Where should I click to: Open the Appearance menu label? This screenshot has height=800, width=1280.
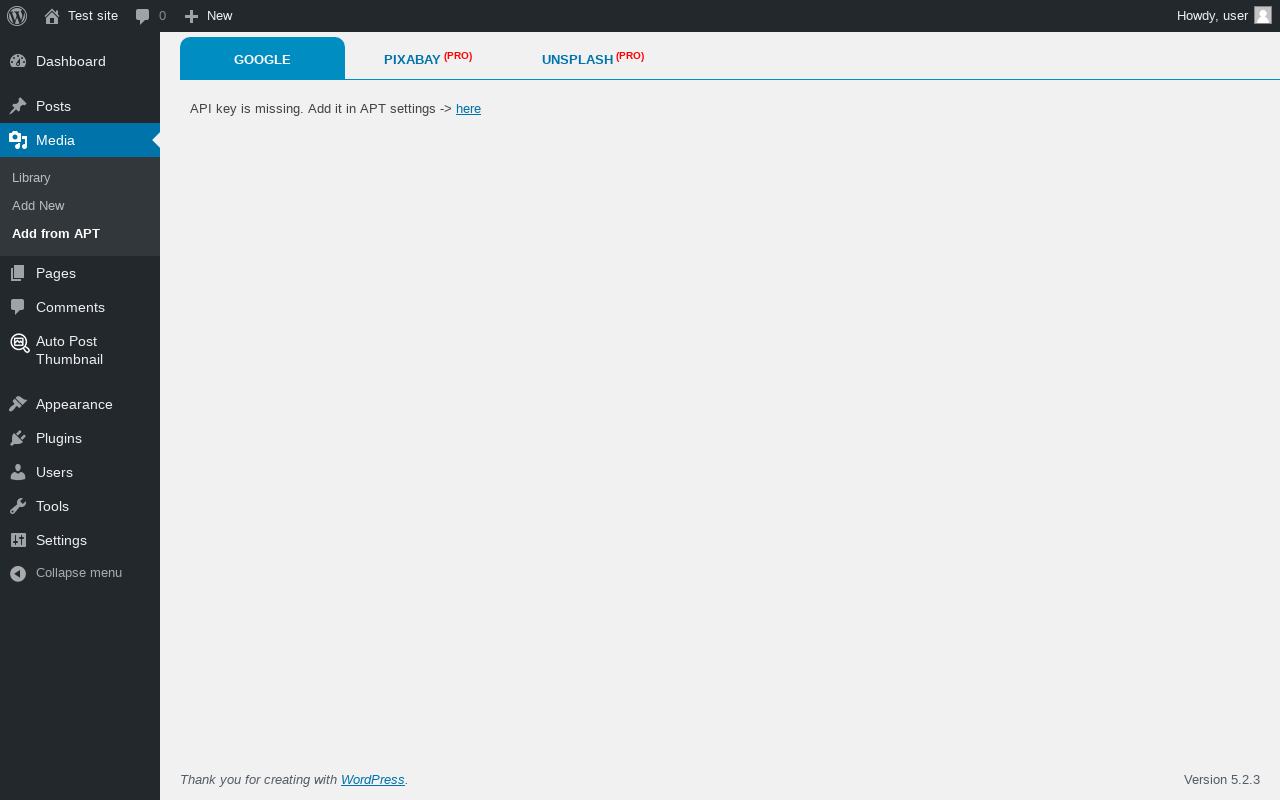[74, 404]
